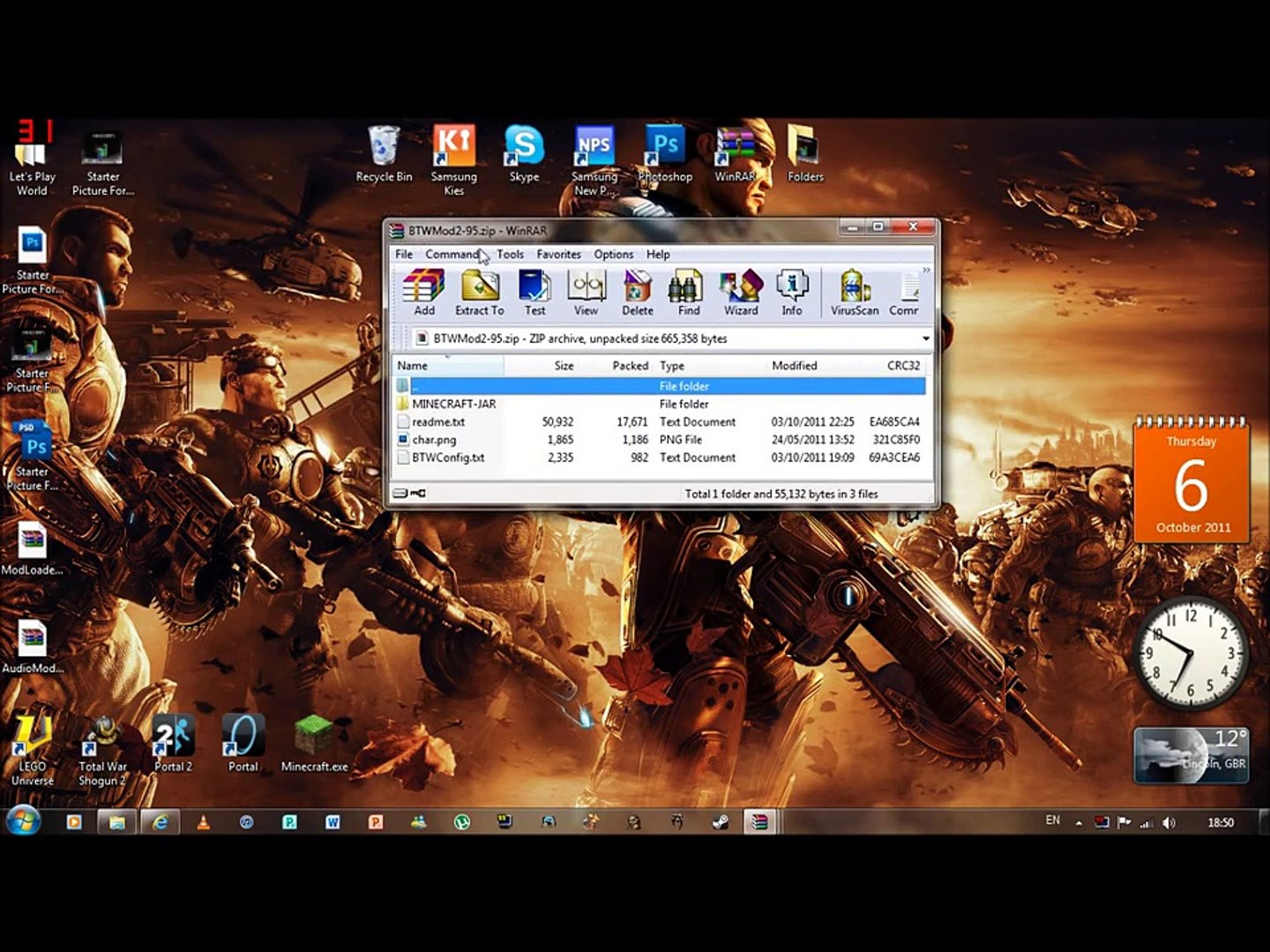Select the parent folder '..' row
This screenshot has width=1270, height=952.
point(659,386)
